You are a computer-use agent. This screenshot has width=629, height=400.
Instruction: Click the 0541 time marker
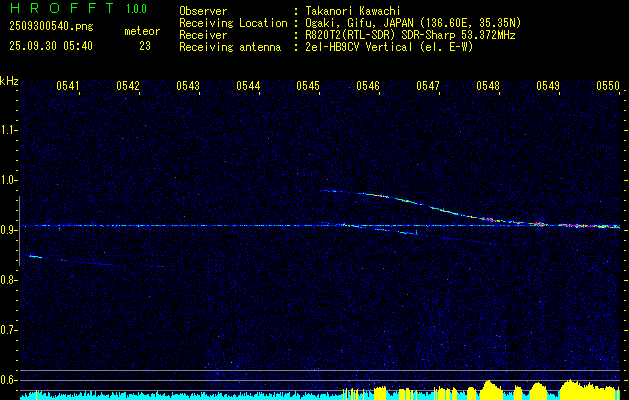[x=68, y=86]
